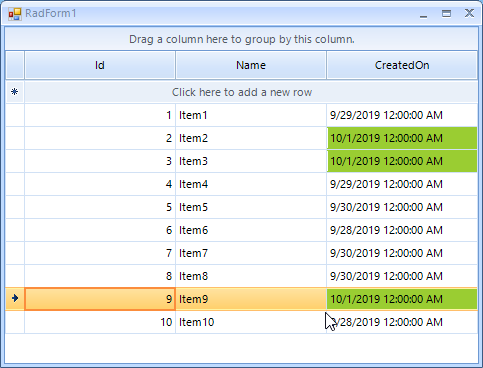483x368 pixels.
Task: Click the CreatedOn cell in Item8 row
Action: pos(402,276)
